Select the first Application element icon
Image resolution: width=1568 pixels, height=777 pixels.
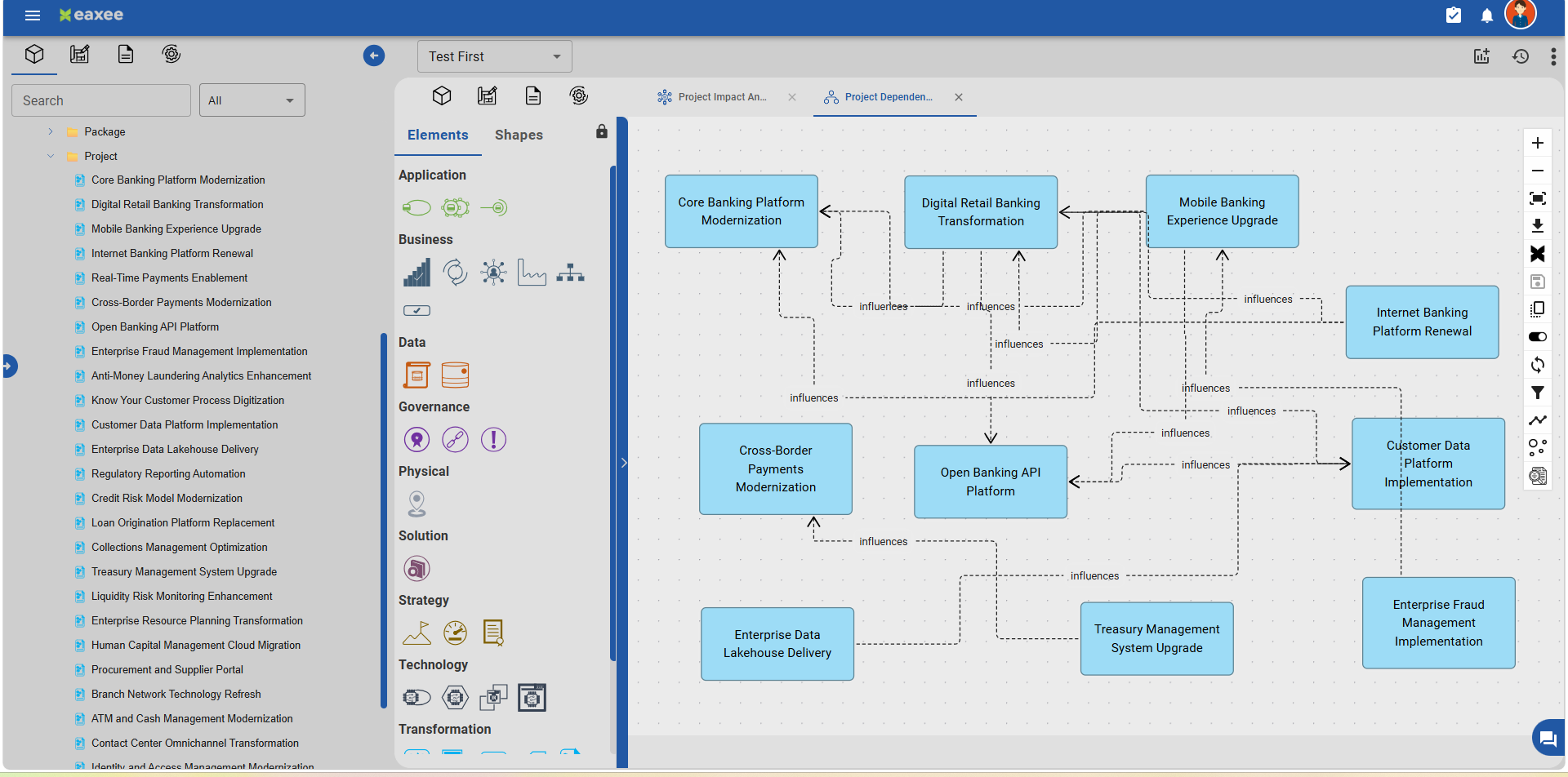pyautogui.click(x=416, y=208)
